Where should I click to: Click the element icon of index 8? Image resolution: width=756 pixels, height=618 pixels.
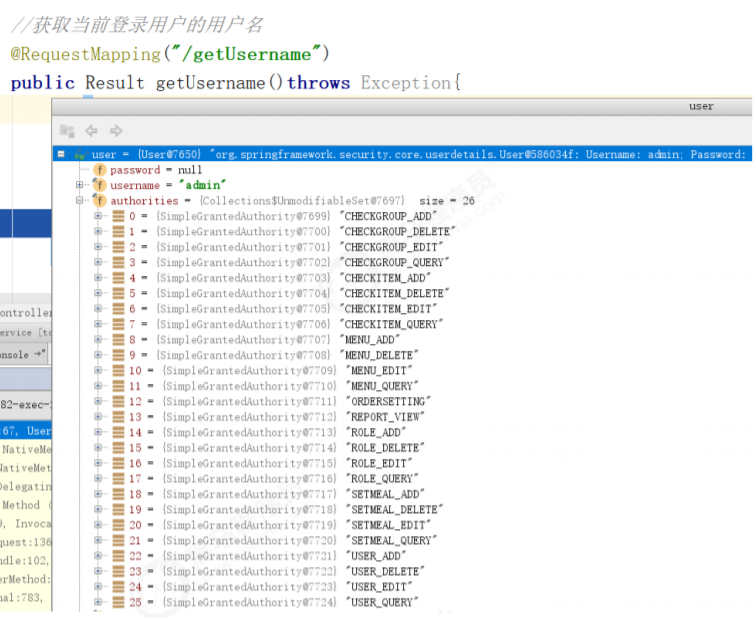tap(119, 339)
